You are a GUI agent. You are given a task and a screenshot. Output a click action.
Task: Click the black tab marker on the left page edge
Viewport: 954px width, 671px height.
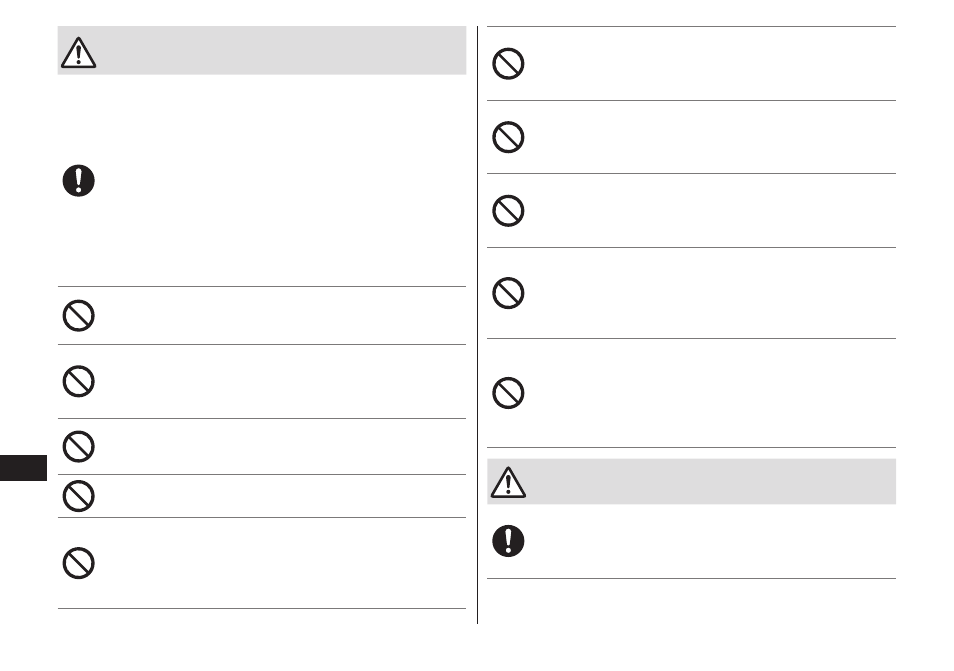23,468
